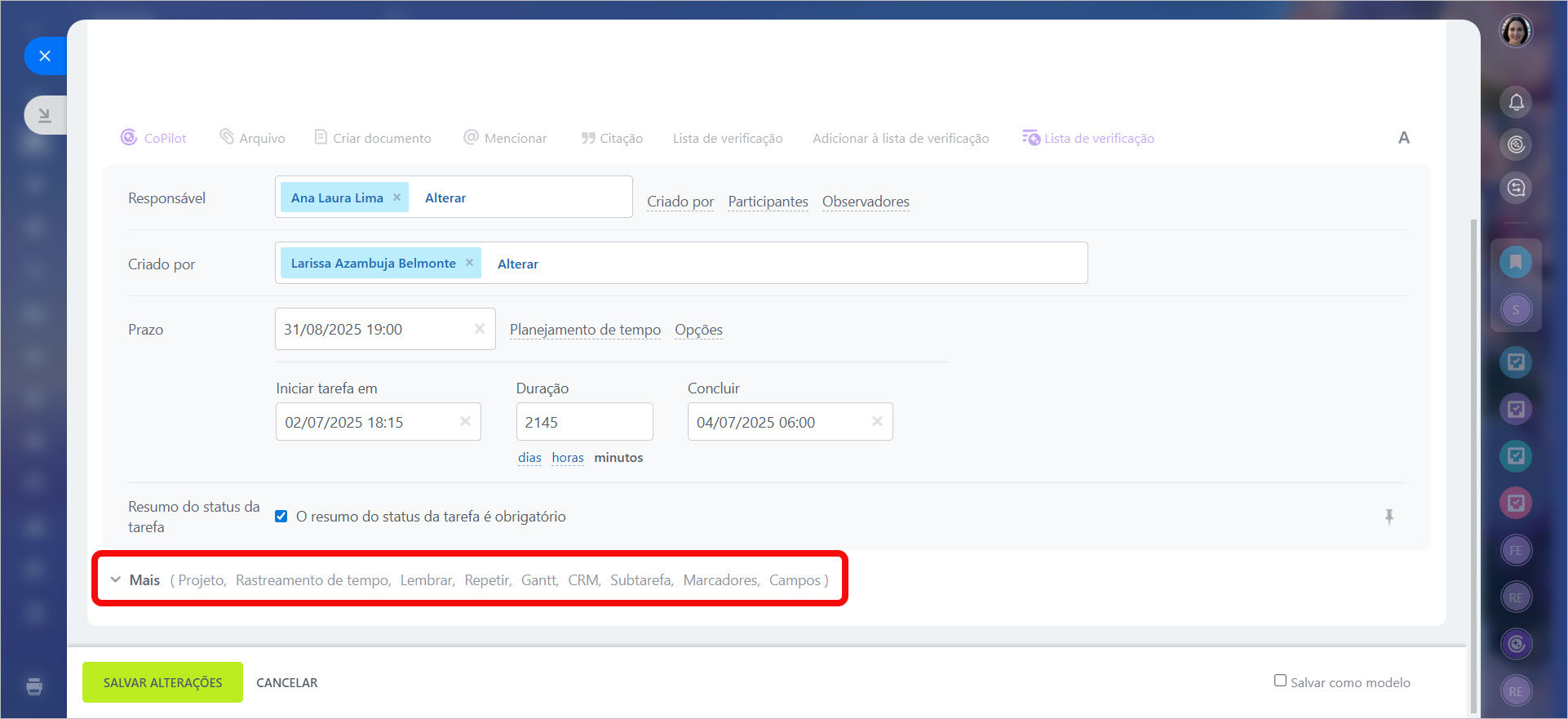Toggle the text formatting A icon
Viewport: 1568px width, 719px height.
[1404, 138]
